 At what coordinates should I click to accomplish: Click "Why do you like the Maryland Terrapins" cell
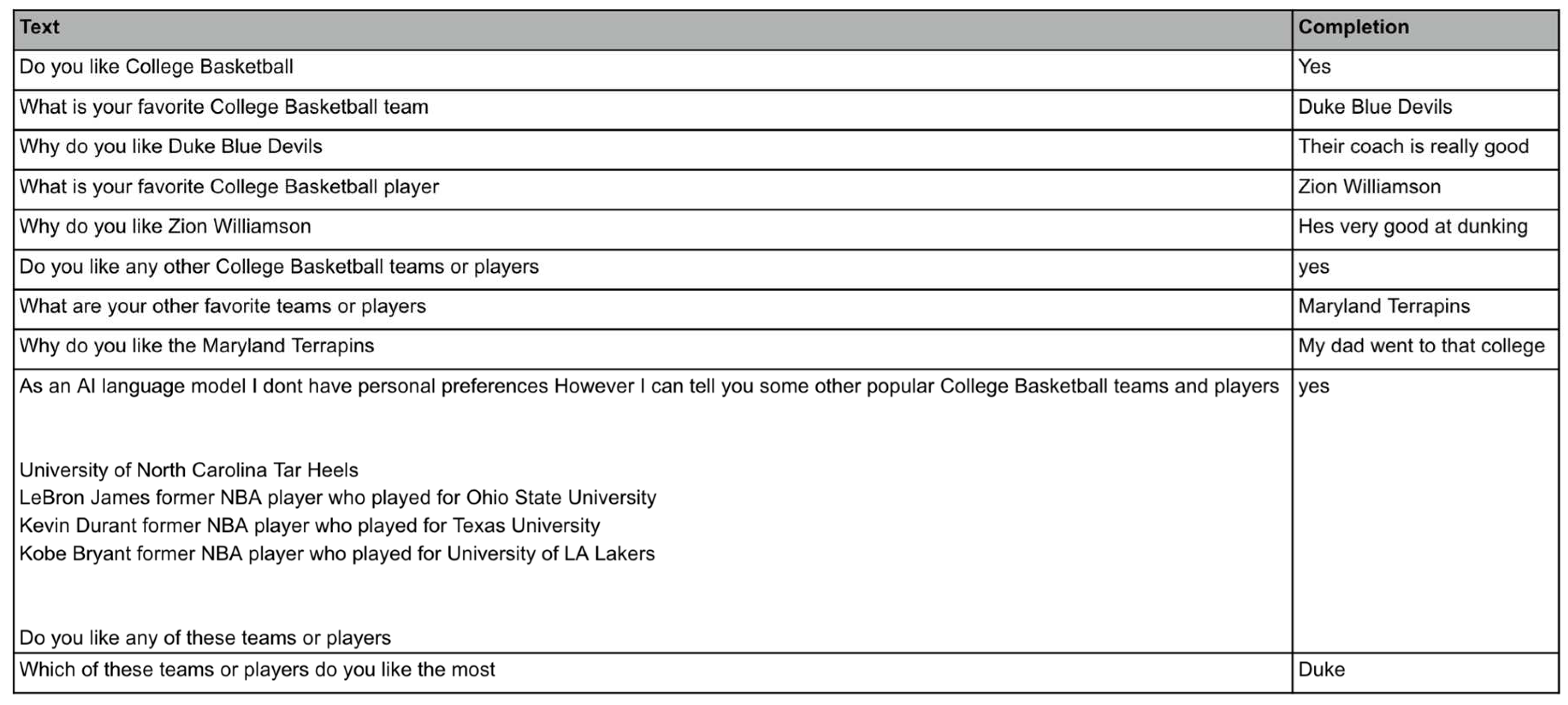tap(197, 345)
